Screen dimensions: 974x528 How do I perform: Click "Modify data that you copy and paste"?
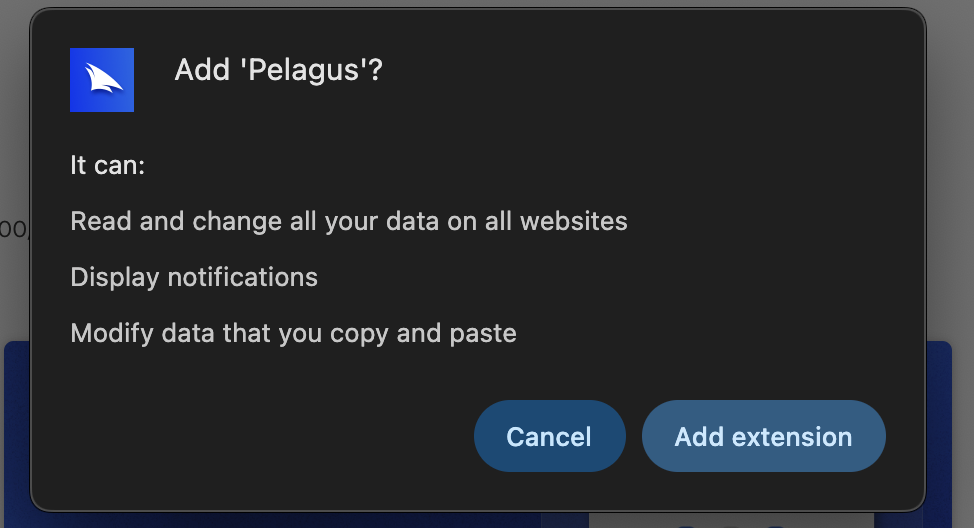[x=293, y=332]
